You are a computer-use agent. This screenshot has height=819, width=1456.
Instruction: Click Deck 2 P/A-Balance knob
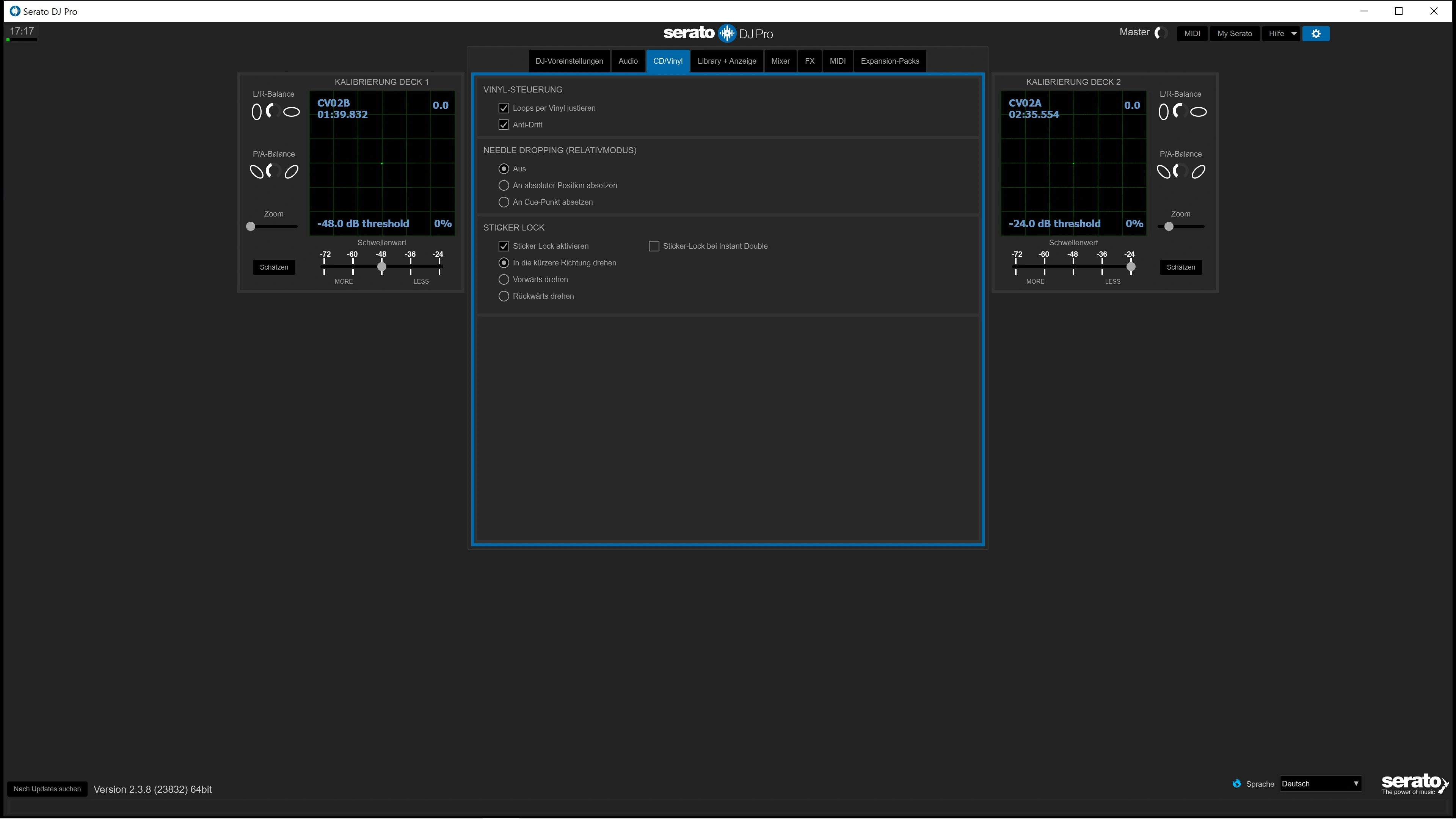(1180, 171)
